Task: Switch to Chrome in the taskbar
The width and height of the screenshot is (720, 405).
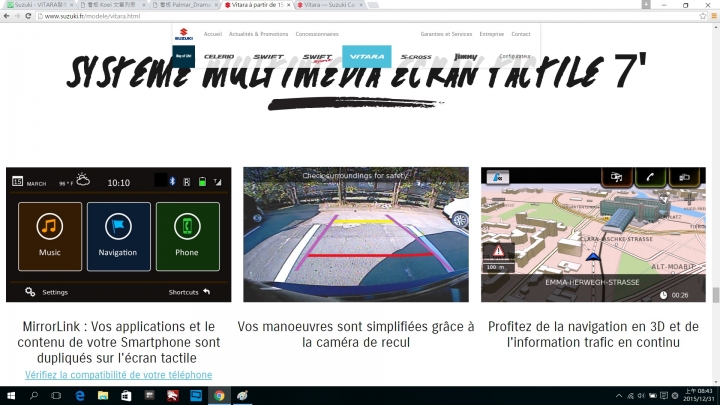Action: pos(219,395)
